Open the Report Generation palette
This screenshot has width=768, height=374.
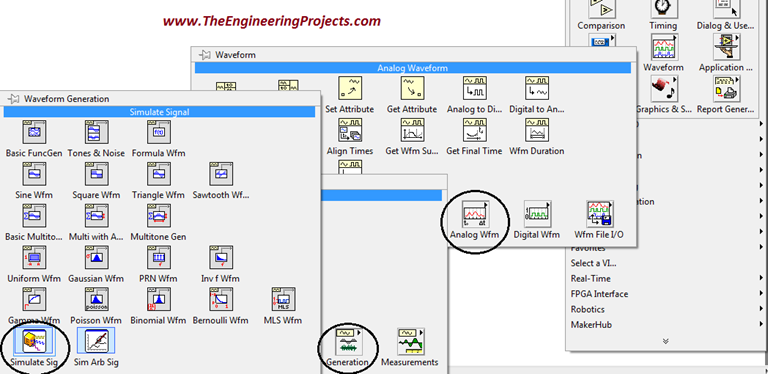pos(726,89)
